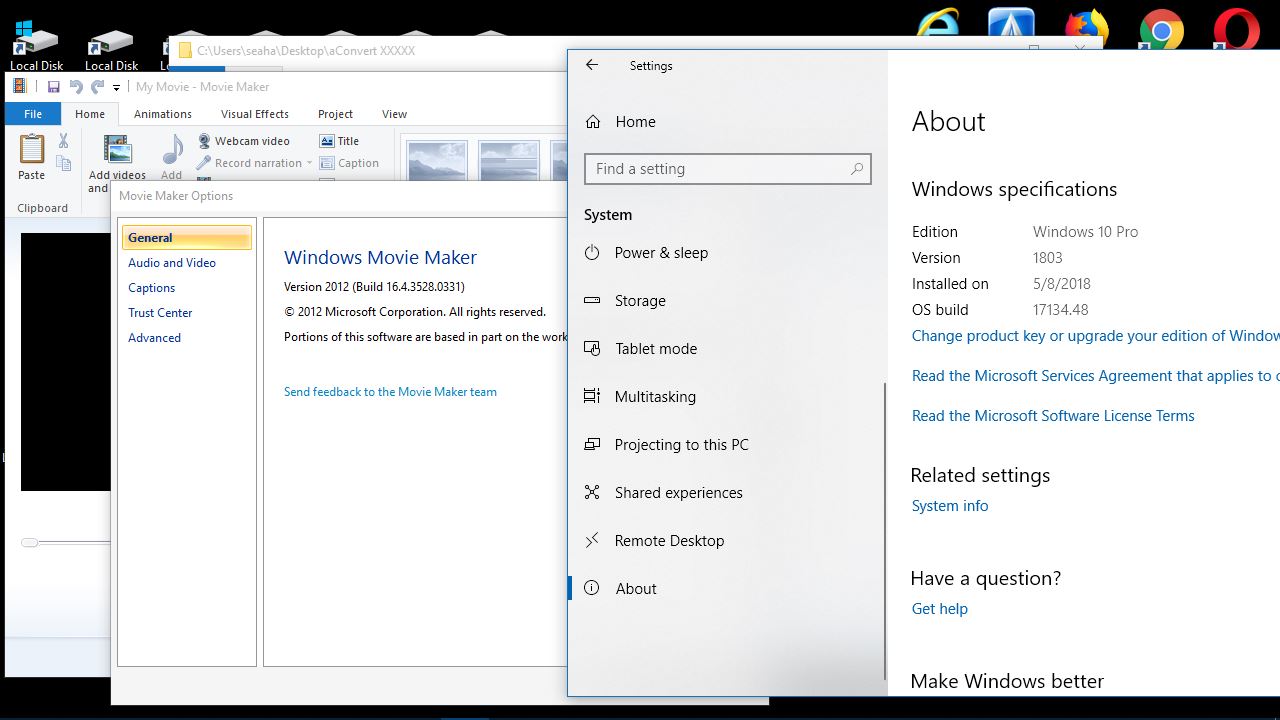Click the Google Chrome desktop shortcut
This screenshot has height=720, width=1280.
click(1162, 28)
